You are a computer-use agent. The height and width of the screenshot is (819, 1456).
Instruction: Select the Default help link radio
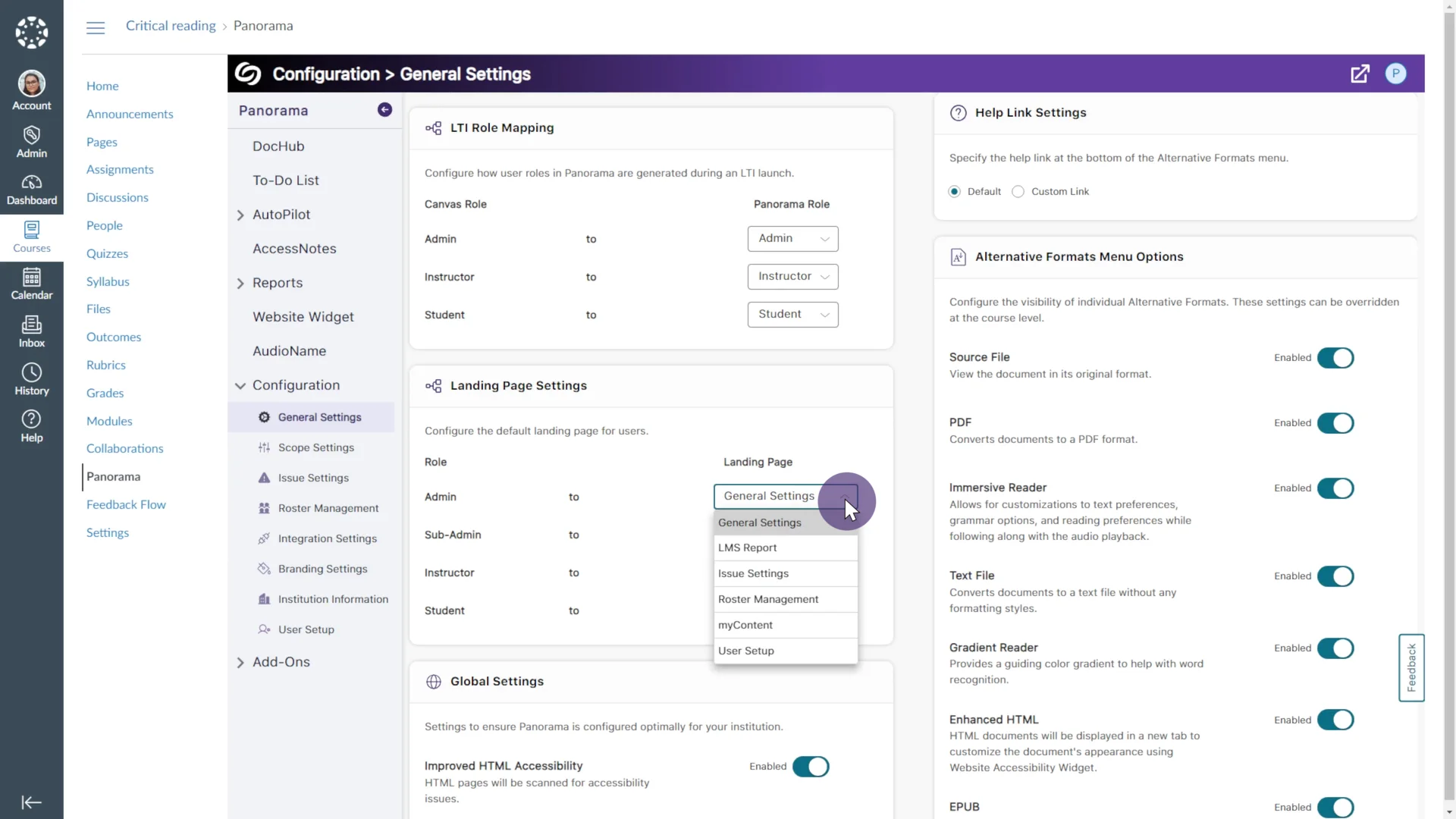tap(955, 192)
